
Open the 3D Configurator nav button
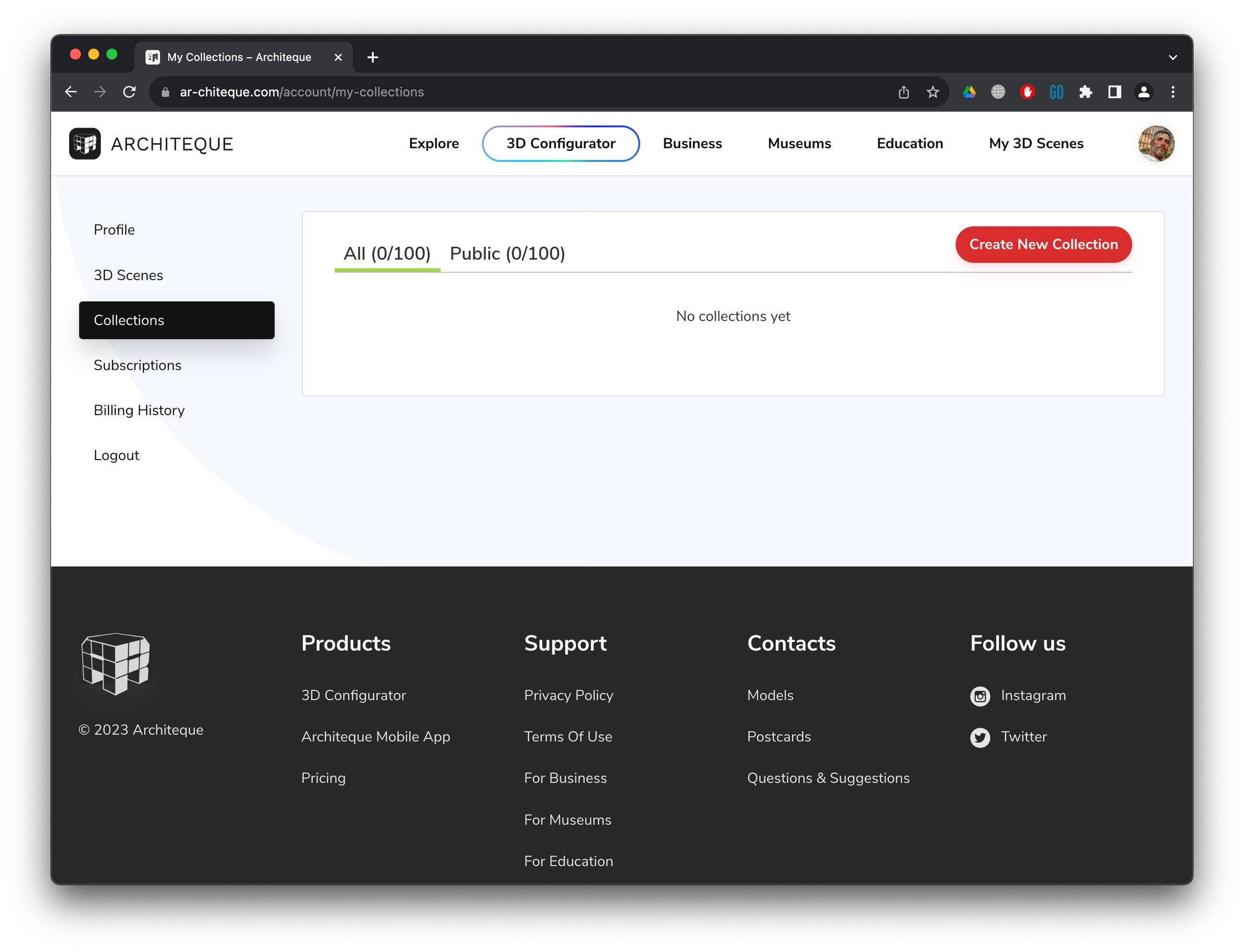click(x=560, y=143)
